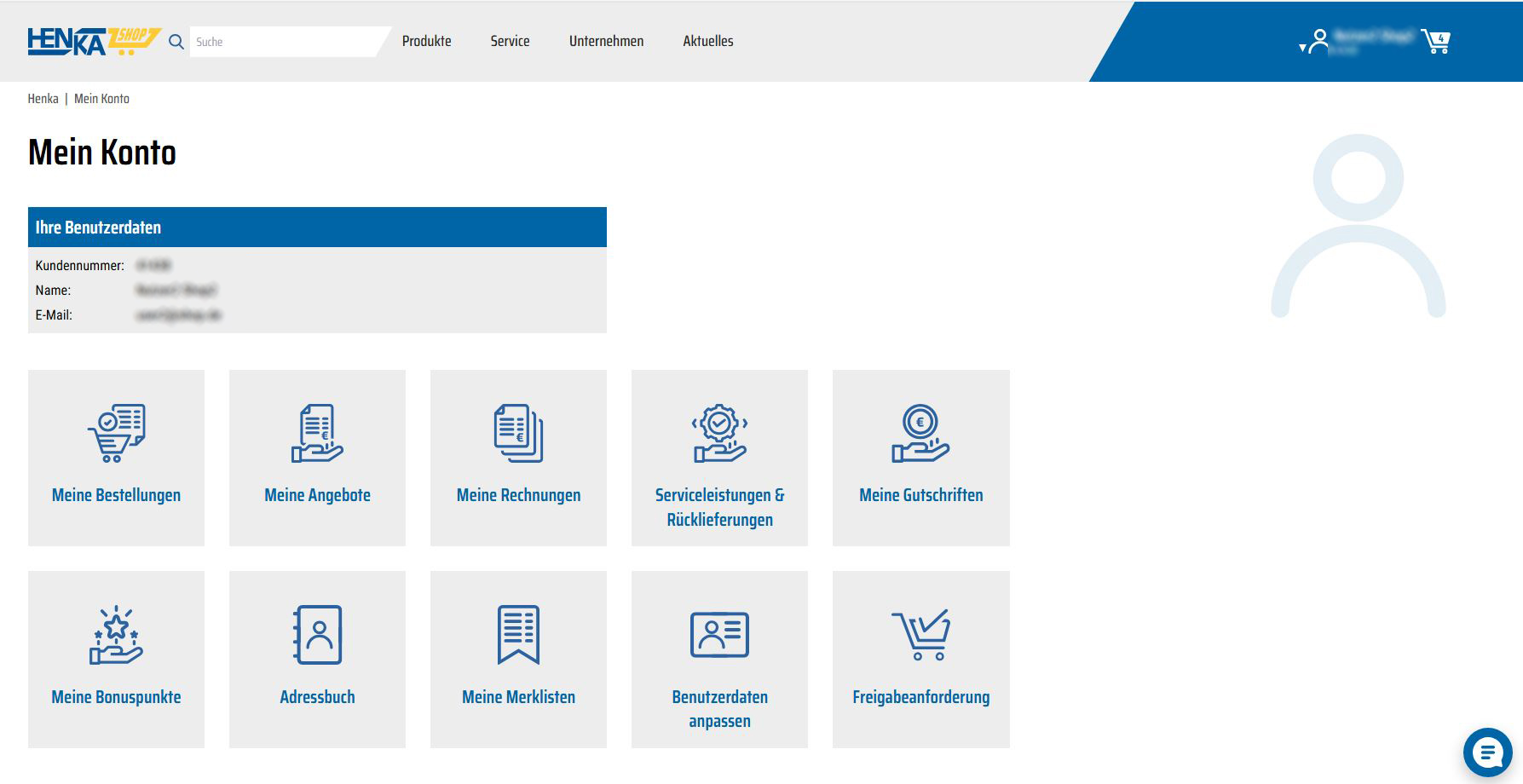This screenshot has height=784, width=1523.
Task: Expand the user account dropdown arrow
Action: [1302, 48]
